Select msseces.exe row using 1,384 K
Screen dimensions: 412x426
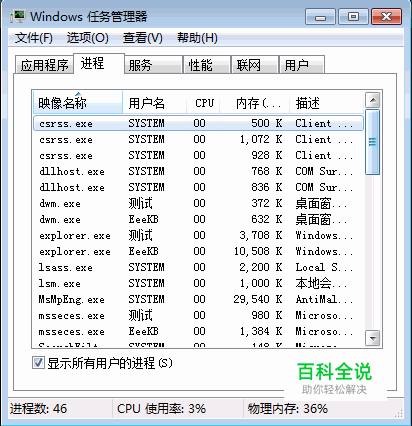coord(198,331)
